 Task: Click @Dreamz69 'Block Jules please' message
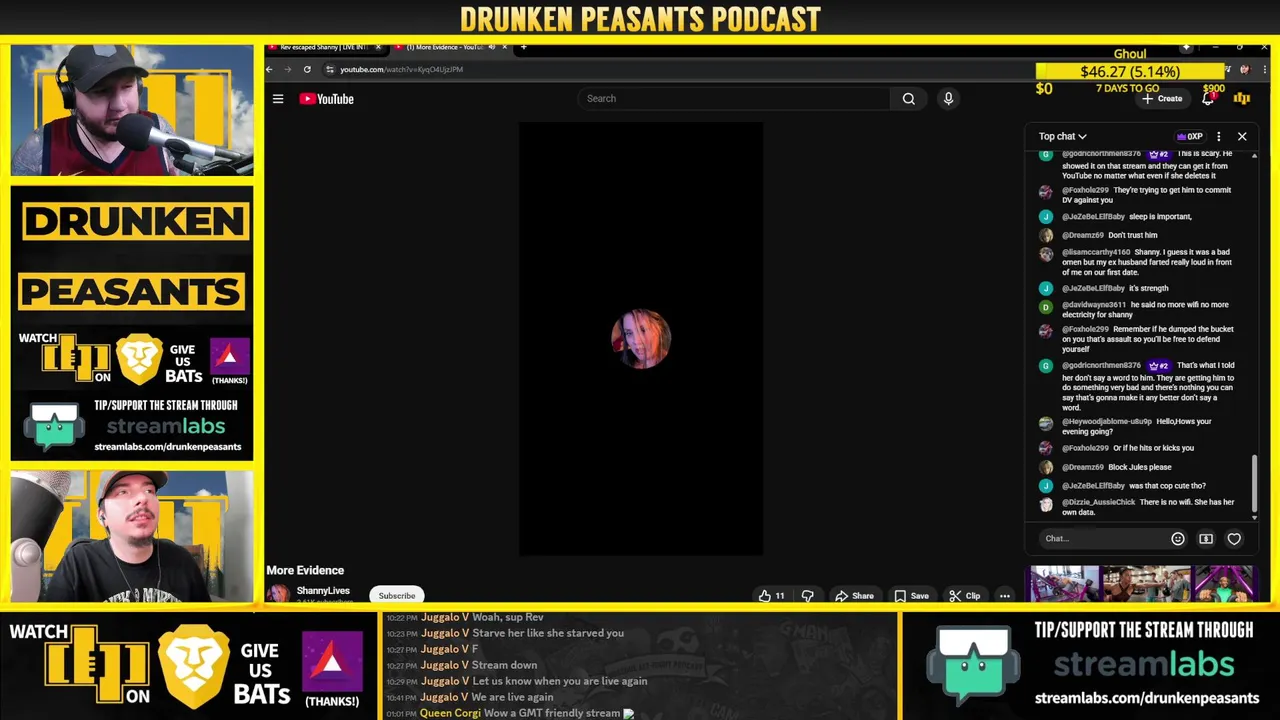[1116, 467]
